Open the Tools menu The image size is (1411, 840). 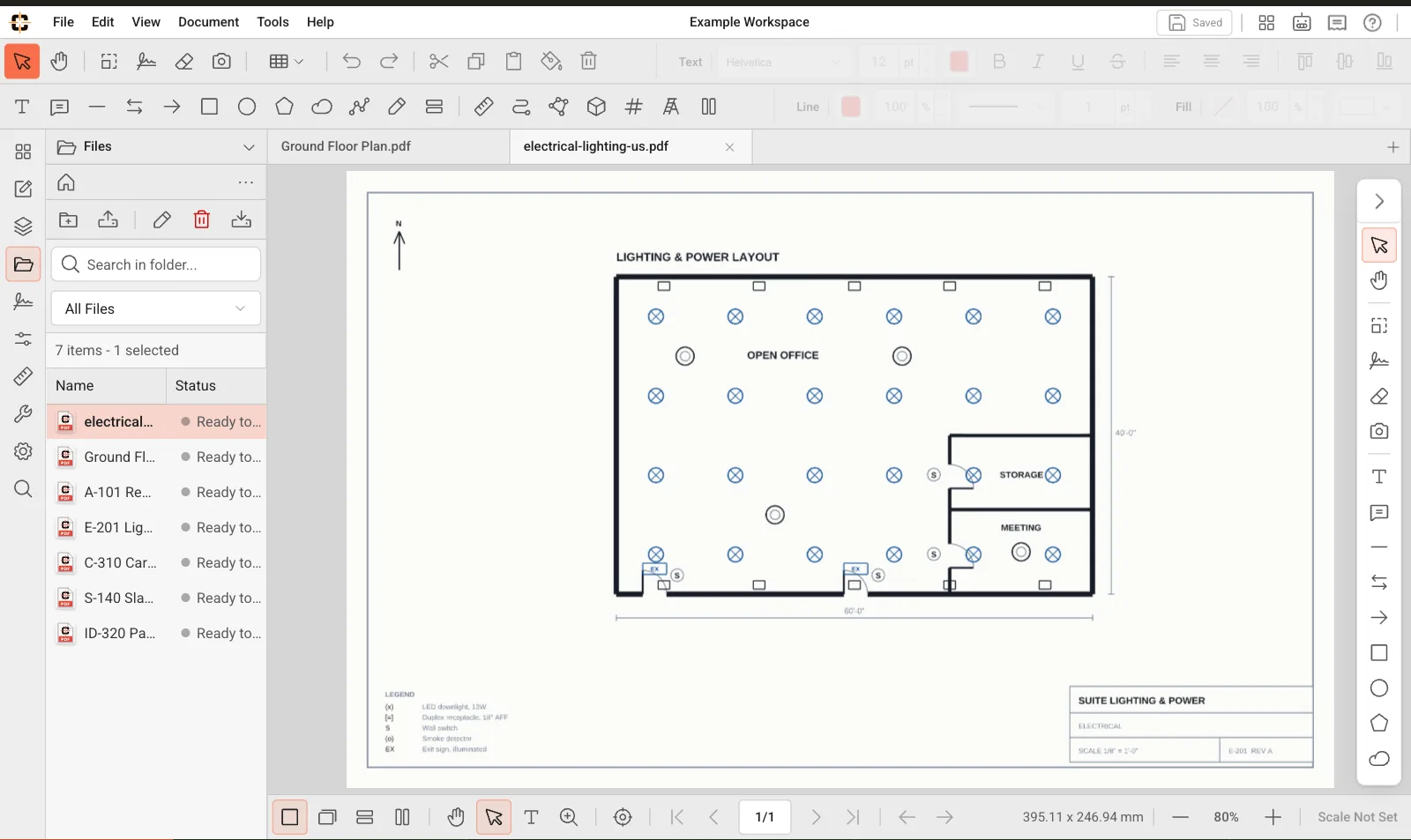272,22
